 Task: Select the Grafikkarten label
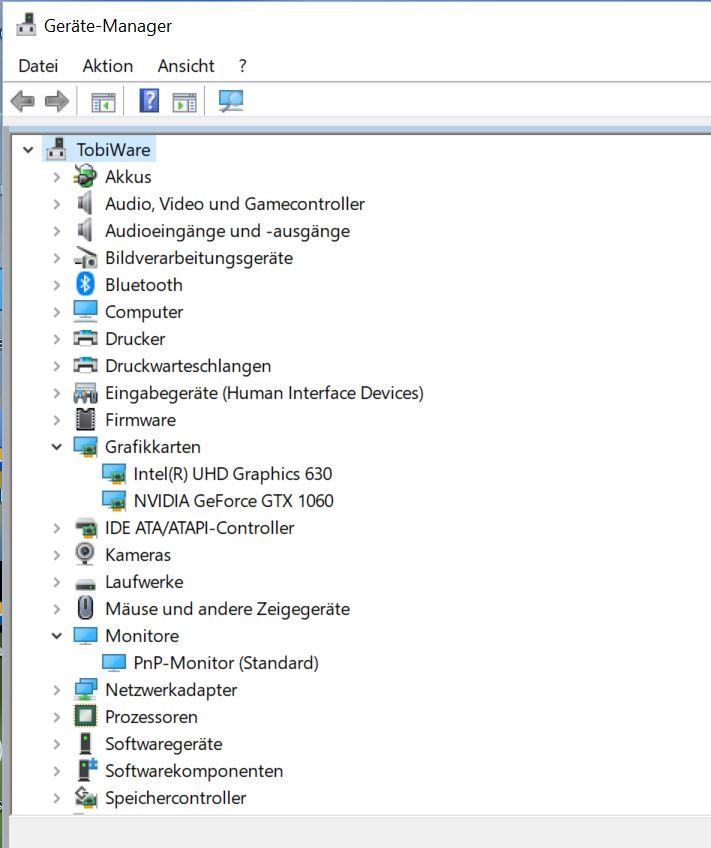click(x=152, y=447)
